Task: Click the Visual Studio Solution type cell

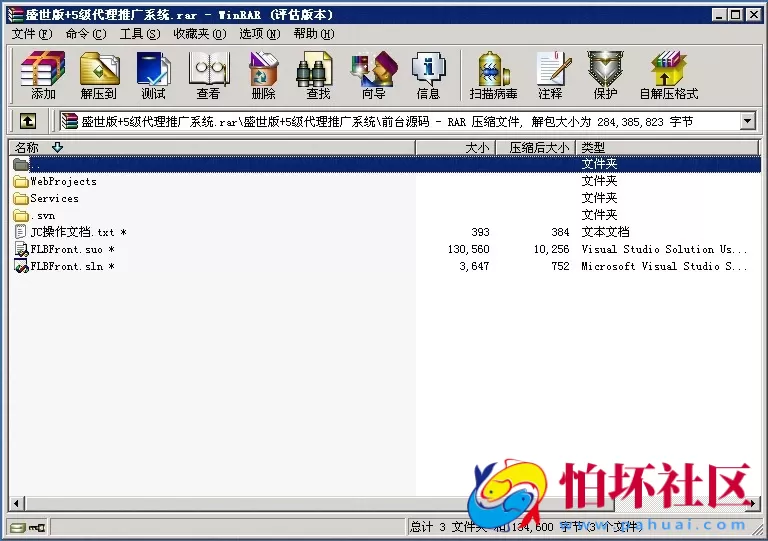Action: coord(664,249)
